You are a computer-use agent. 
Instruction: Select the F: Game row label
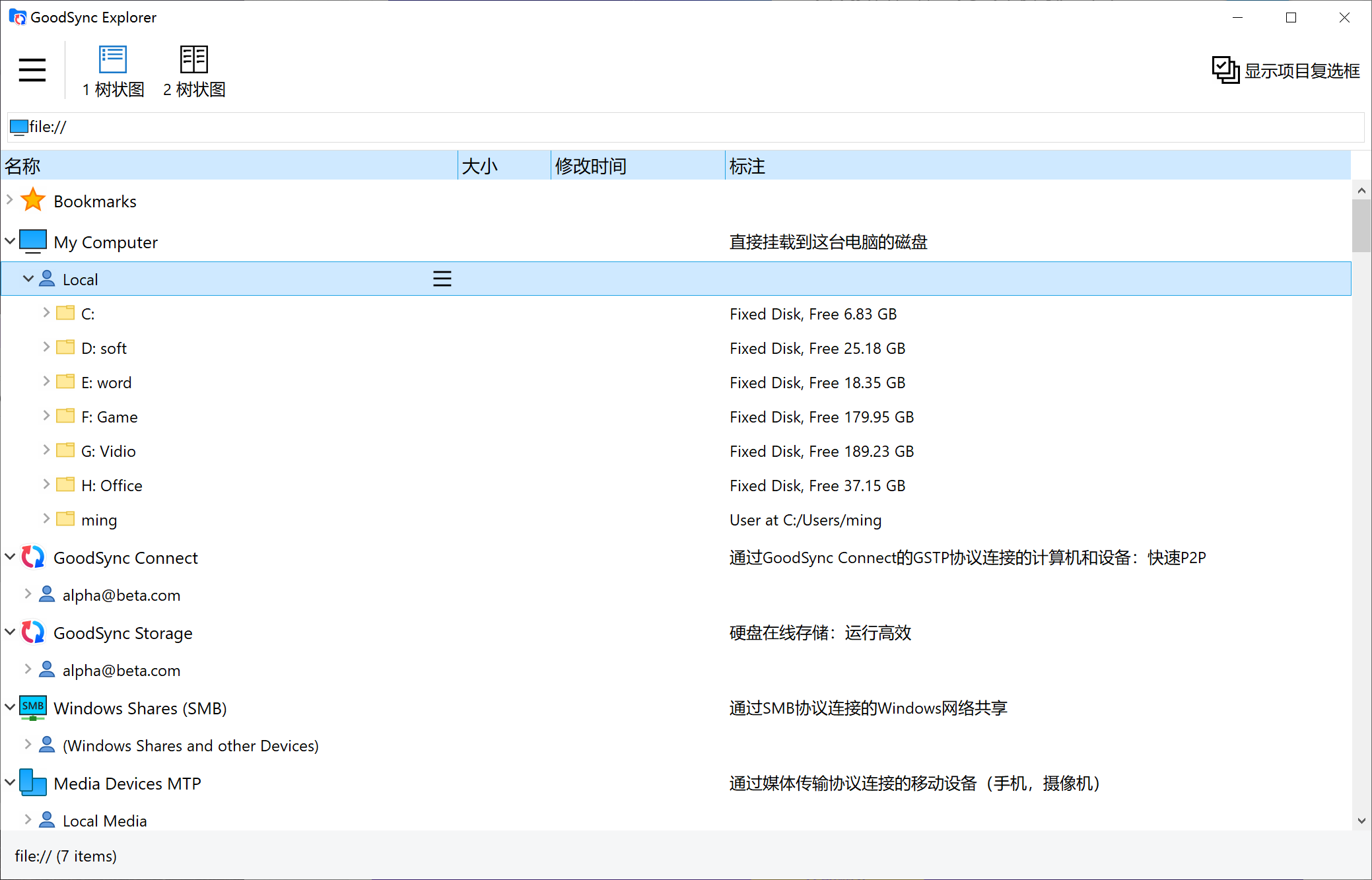tap(110, 417)
